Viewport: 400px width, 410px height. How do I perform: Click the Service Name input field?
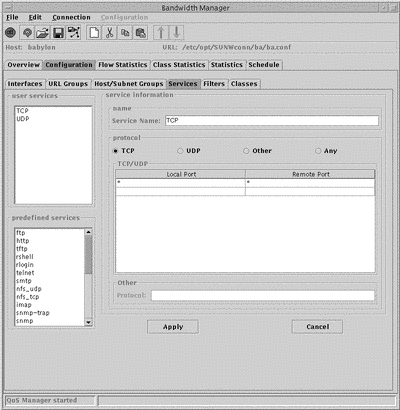tap(272, 121)
